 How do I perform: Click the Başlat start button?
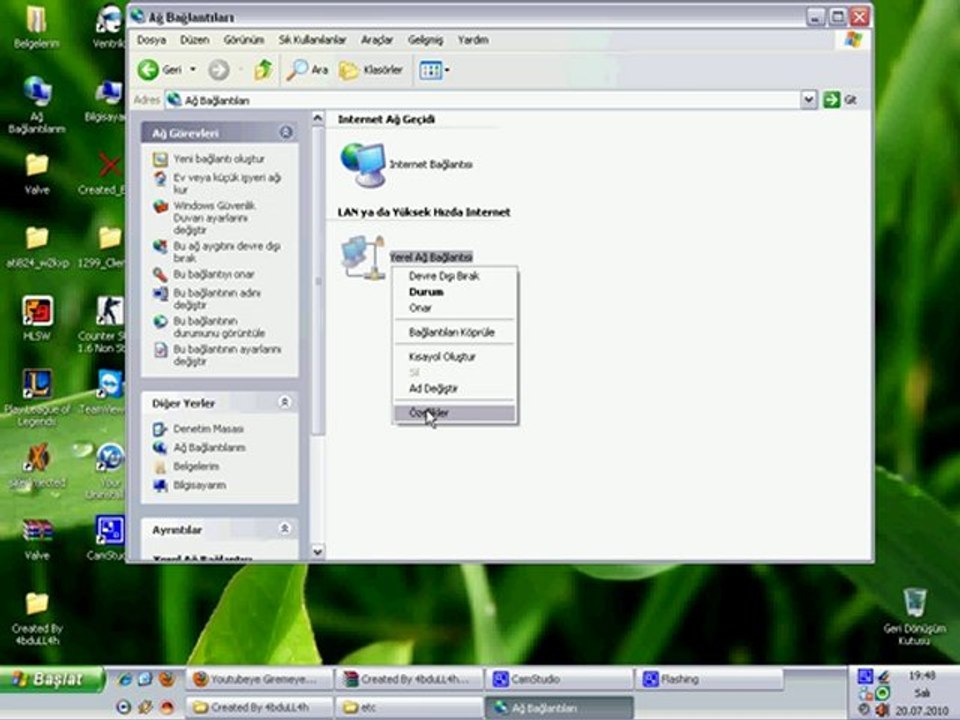(51, 679)
